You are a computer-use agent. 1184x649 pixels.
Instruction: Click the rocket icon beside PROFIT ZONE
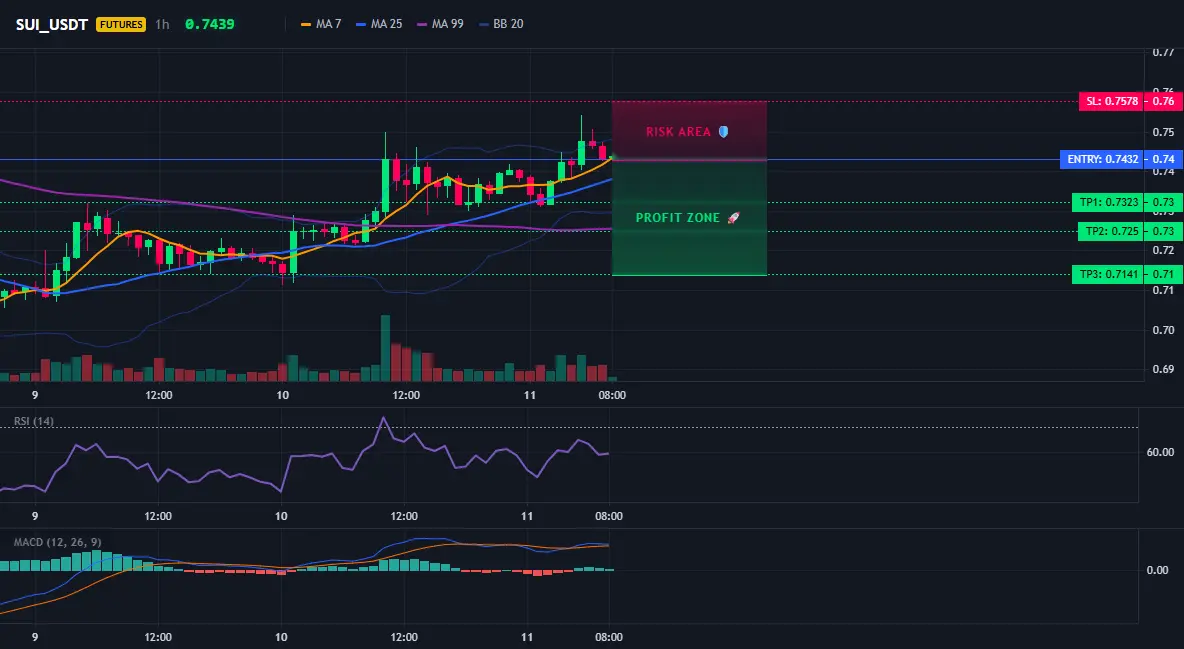click(733, 218)
